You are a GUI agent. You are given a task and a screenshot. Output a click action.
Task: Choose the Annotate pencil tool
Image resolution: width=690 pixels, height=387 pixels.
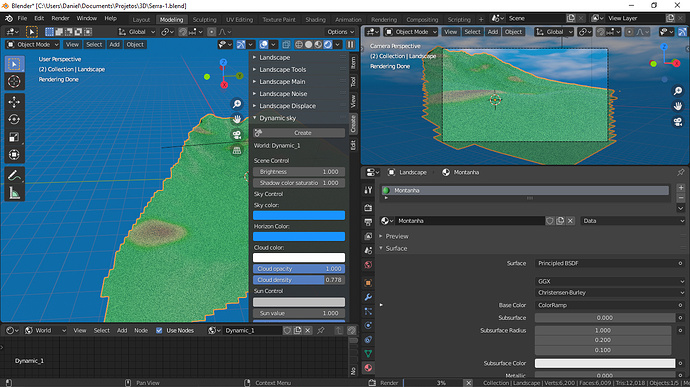(14, 175)
